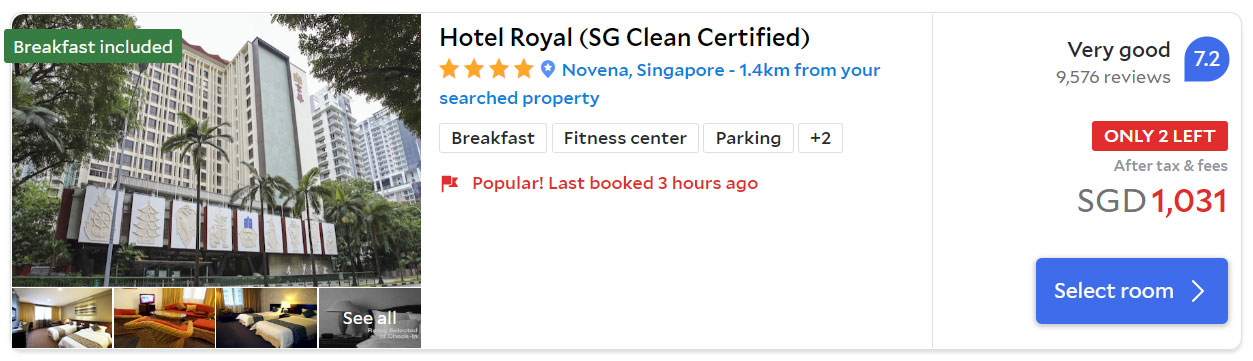Click See all photos thumbnail
The image size is (1253, 361).
point(370,318)
